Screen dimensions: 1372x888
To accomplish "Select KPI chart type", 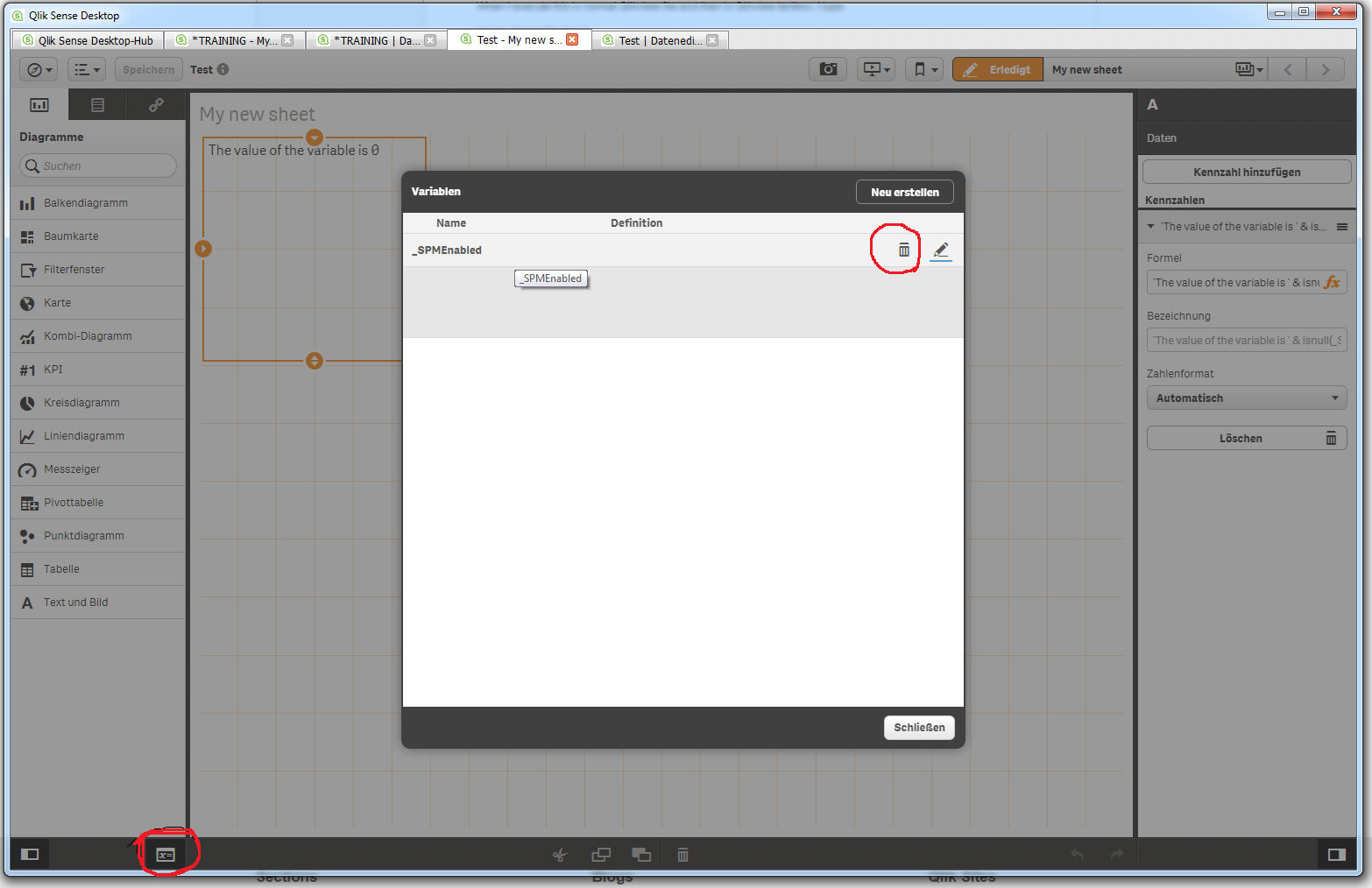I will [98, 370].
